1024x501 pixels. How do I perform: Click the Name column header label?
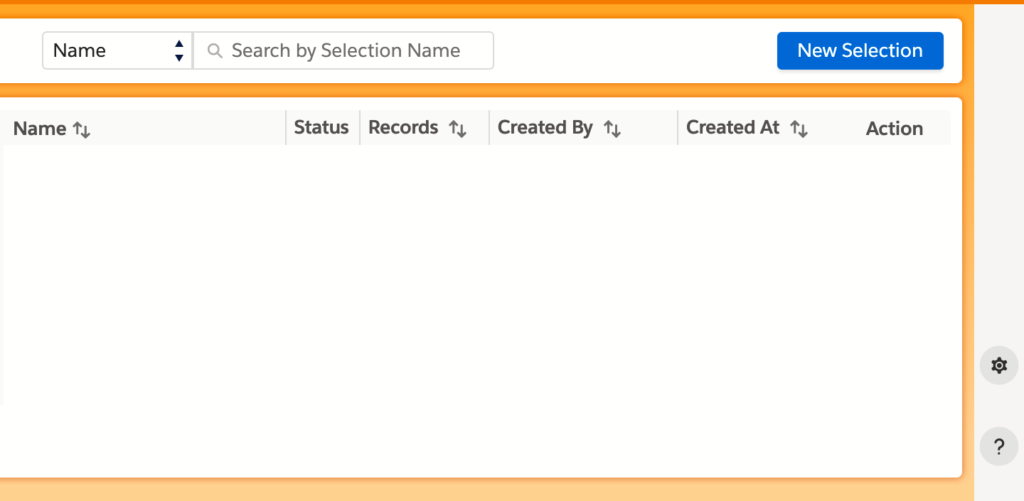[39, 128]
